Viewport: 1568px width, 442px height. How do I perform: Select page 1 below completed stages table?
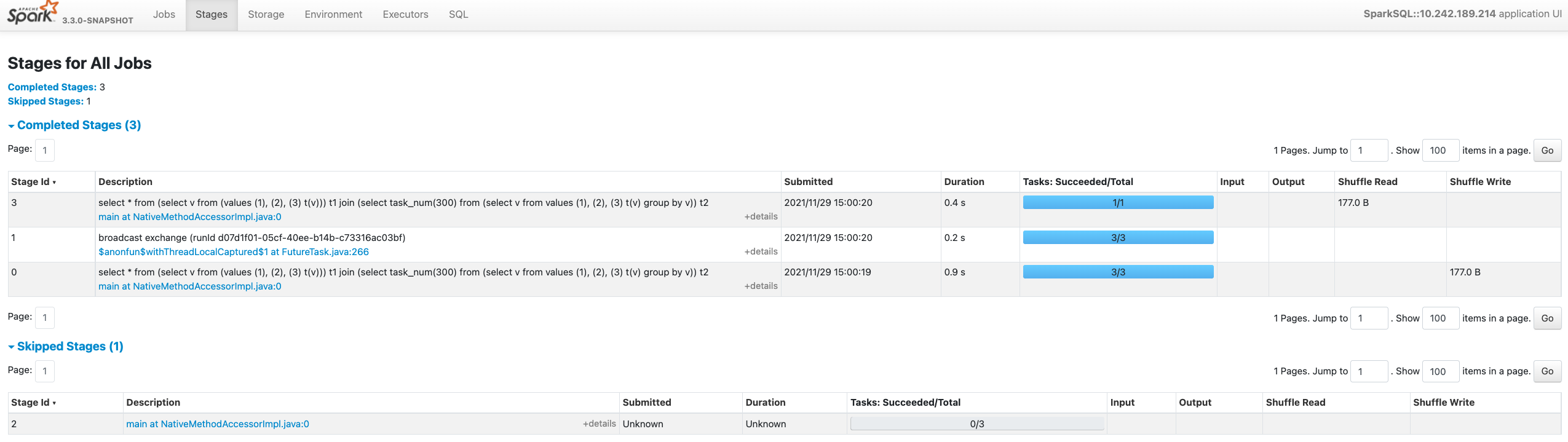pyautogui.click(x=45, y=318)
